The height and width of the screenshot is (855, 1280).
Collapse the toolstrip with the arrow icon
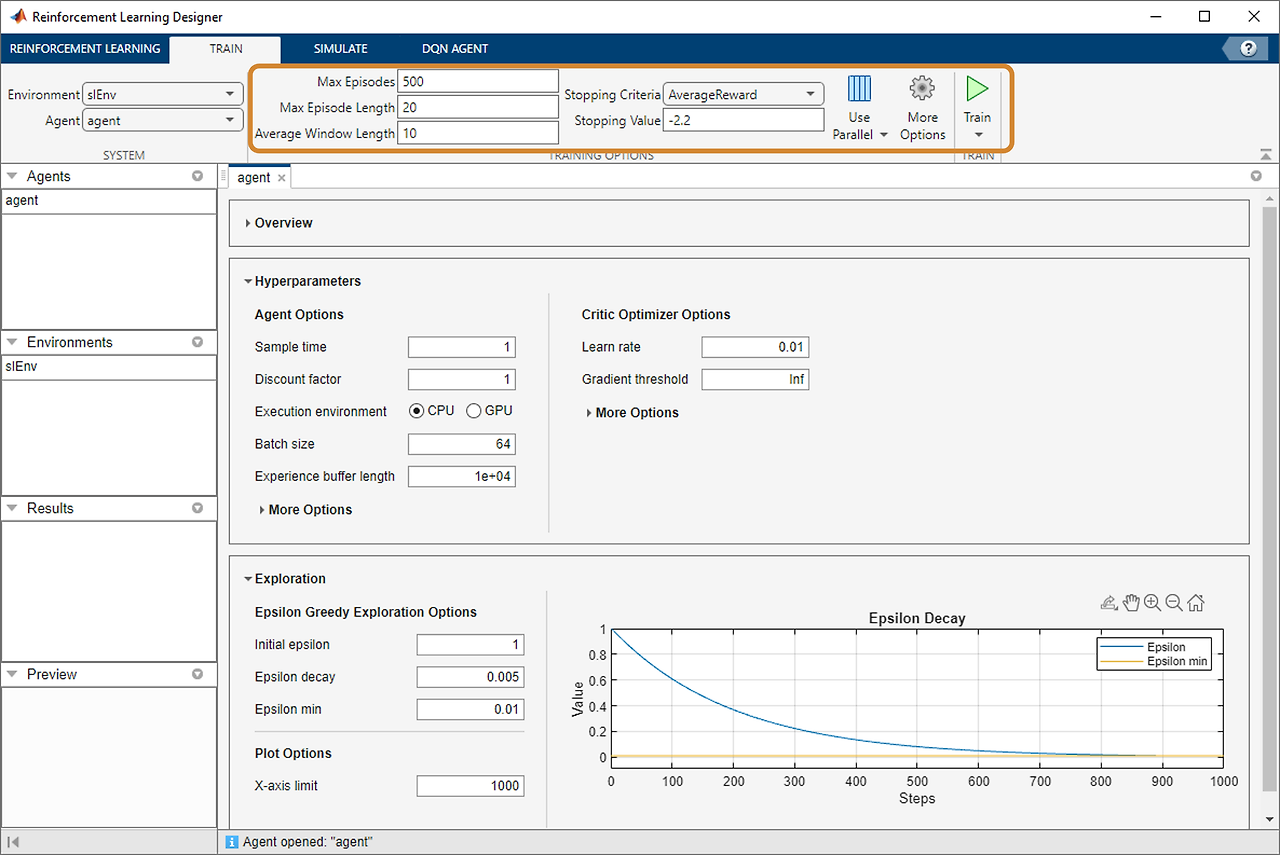pyautogui.click(x=1265, y=154)
